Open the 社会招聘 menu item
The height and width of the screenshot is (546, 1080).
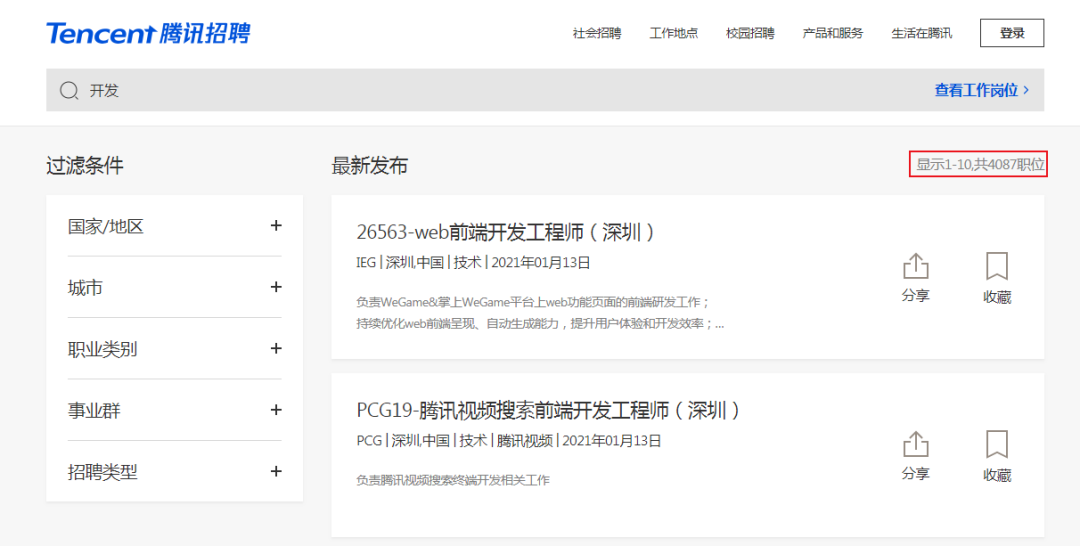coord(597,33)
